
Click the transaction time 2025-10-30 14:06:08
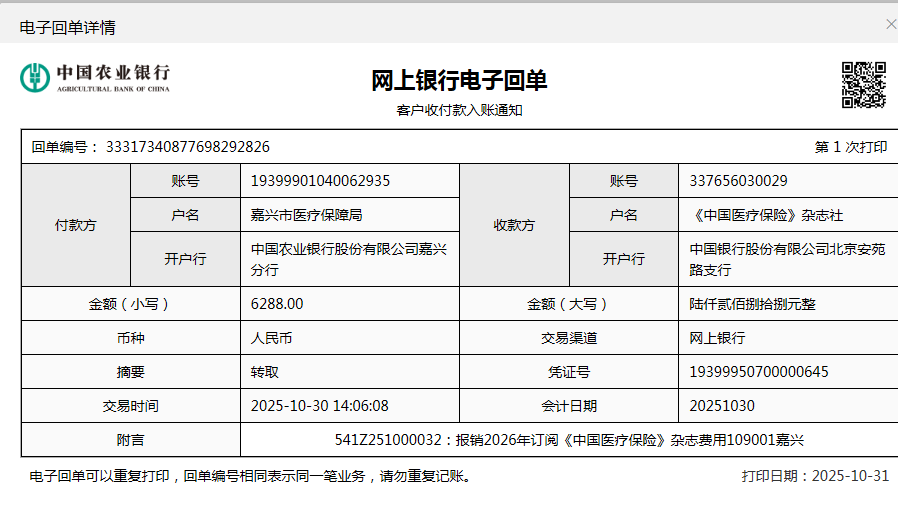[319, 406]
